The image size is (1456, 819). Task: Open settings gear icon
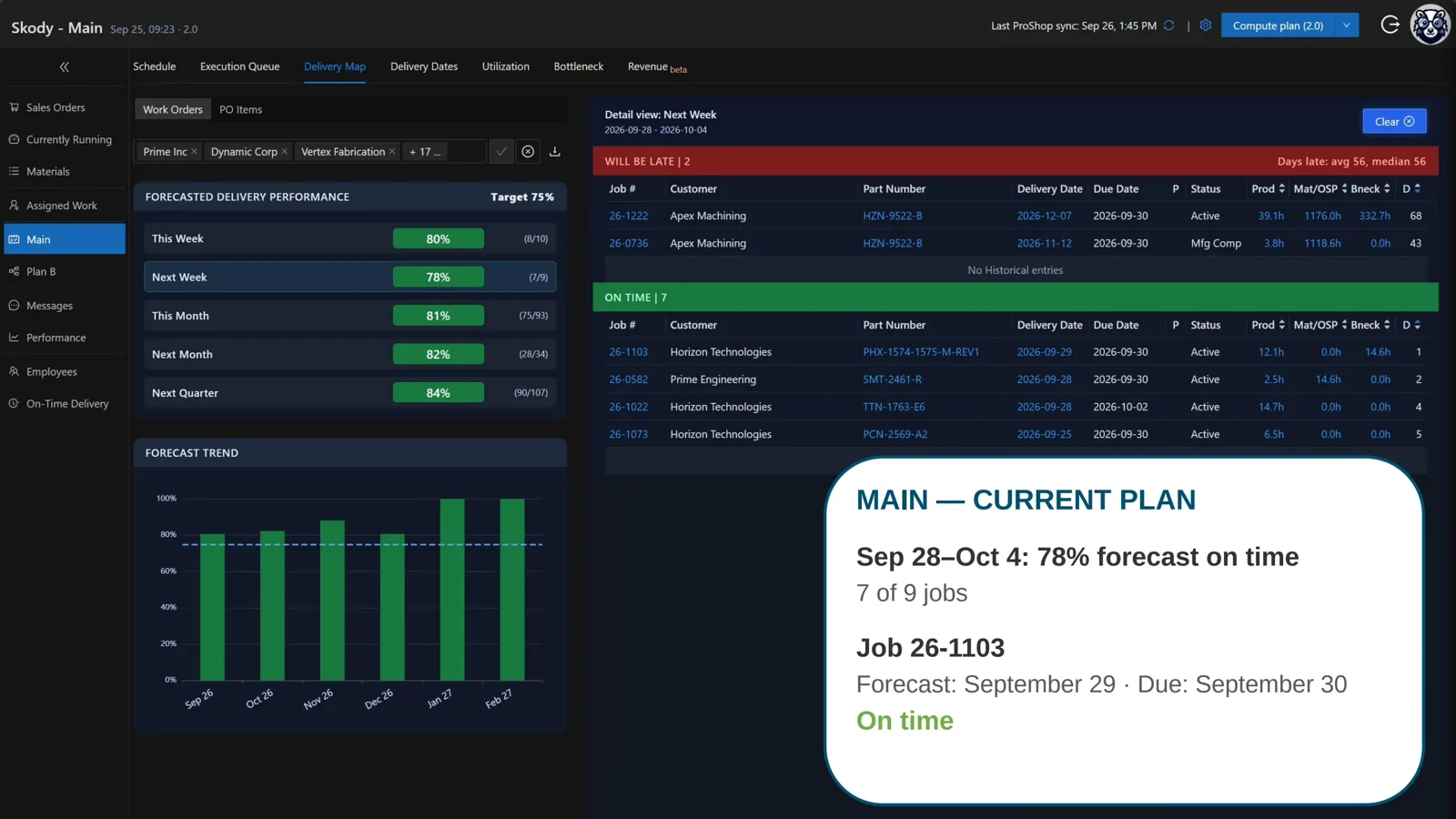(x=1206, y=25)
